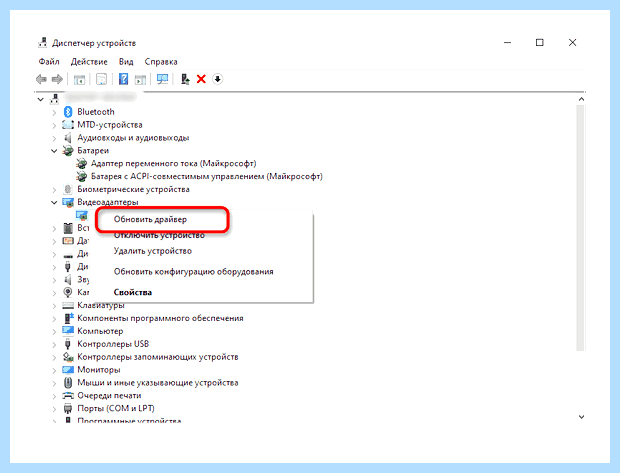Click the keyboards category icon
This screenshot has height=473, width=620.
pyautogui.click(x=68, y=305)
